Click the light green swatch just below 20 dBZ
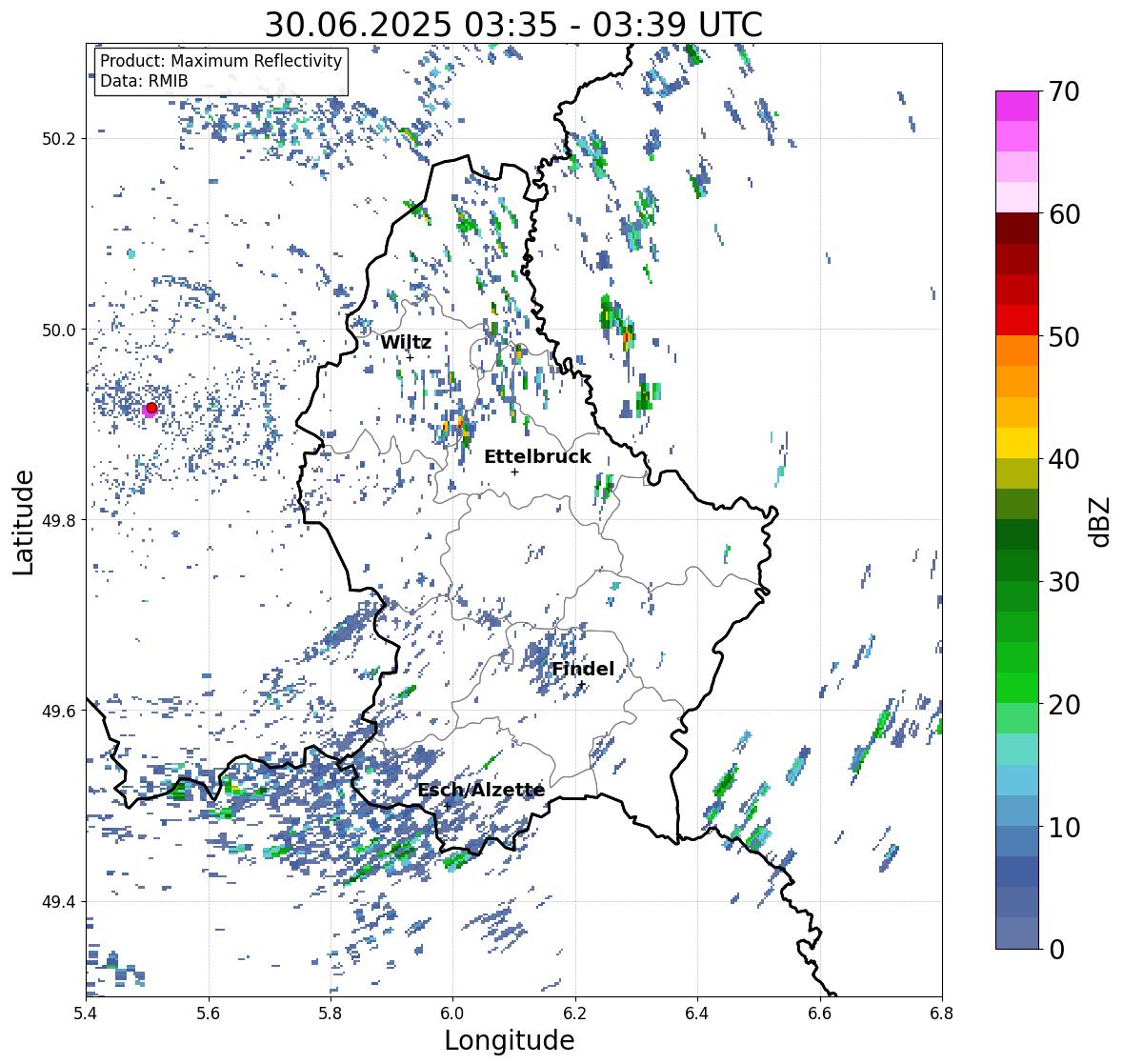This screenshot has height=1064, width=1123. (1017, 718)
